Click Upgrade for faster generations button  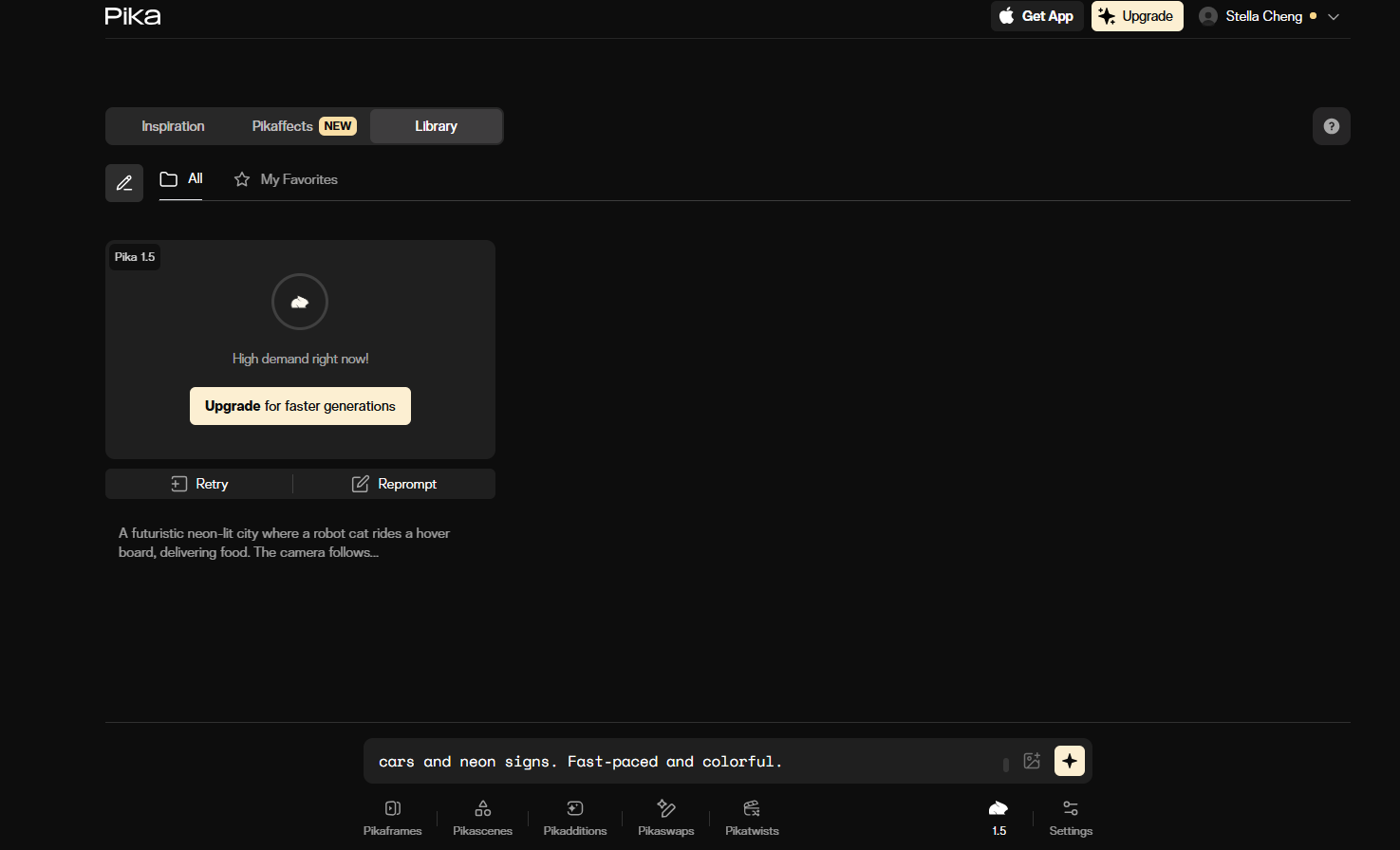coord(300,406)
